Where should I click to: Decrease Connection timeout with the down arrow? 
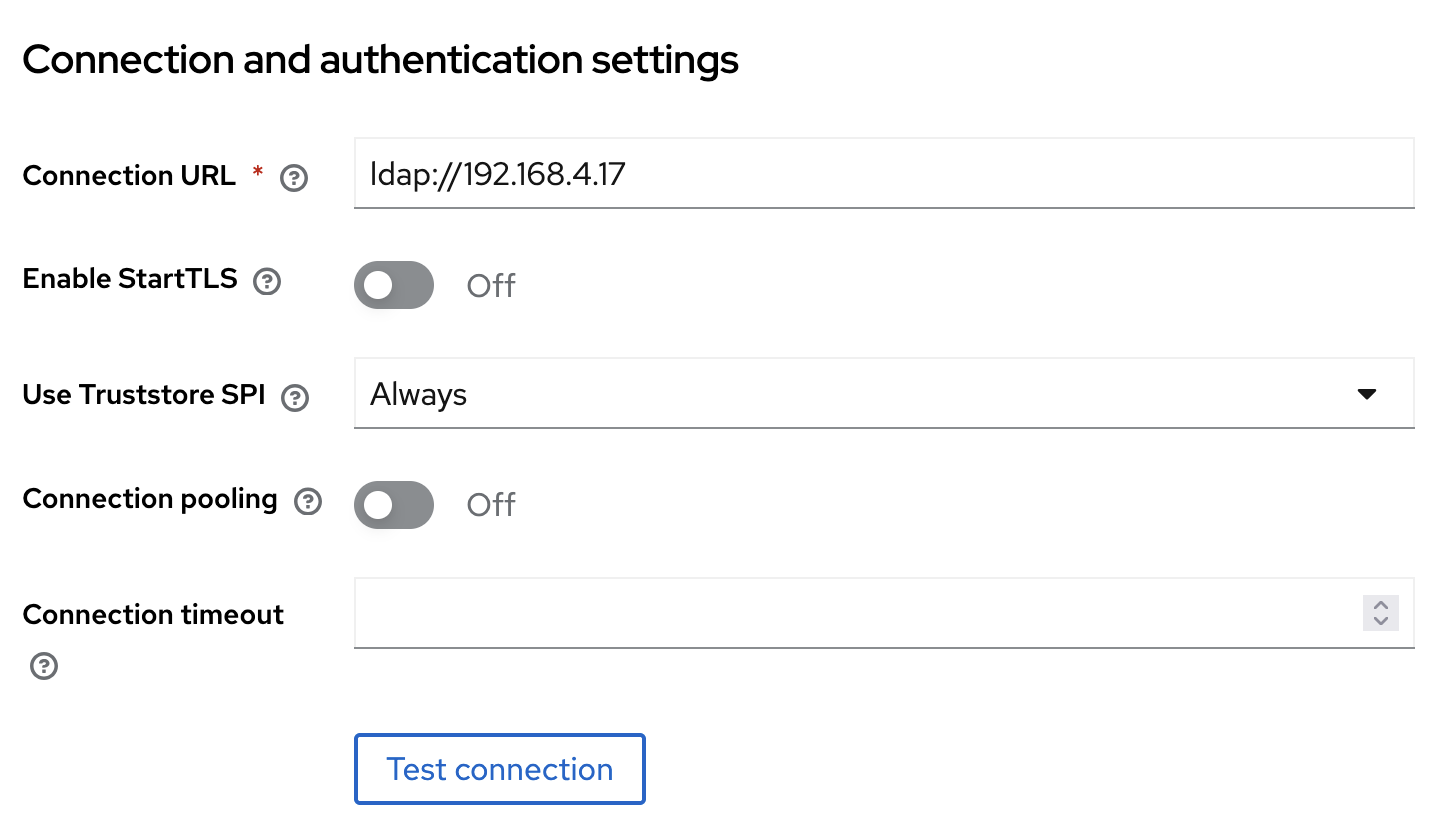click(1381, 621)
